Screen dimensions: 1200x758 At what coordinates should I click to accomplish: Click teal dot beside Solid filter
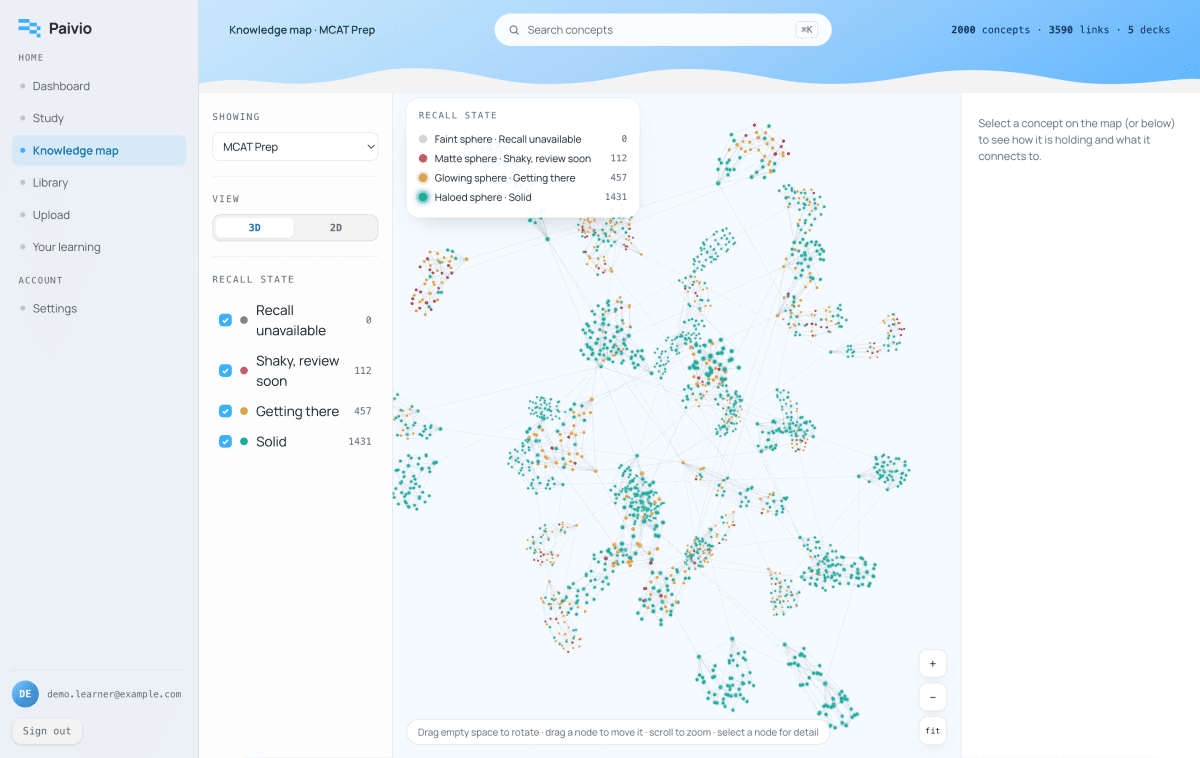(244, 441)
